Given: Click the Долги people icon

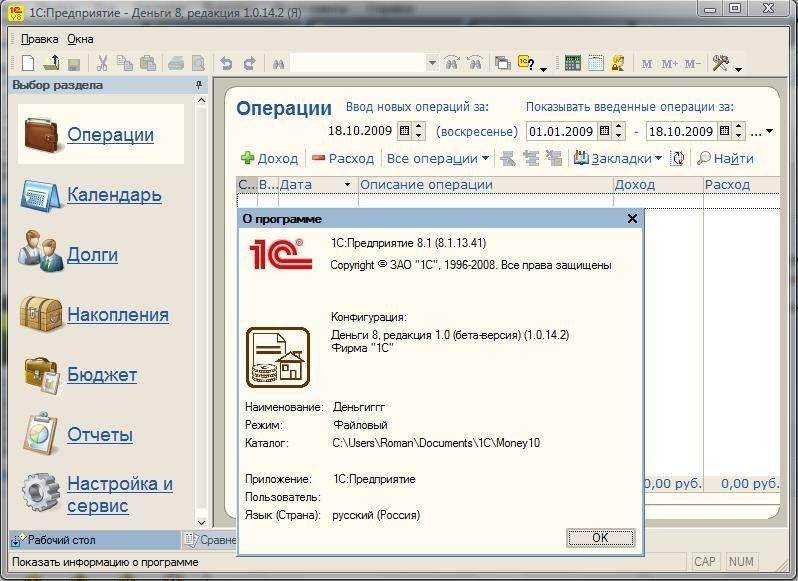Looking at the screenshot, I should click(x=42, y=254).
